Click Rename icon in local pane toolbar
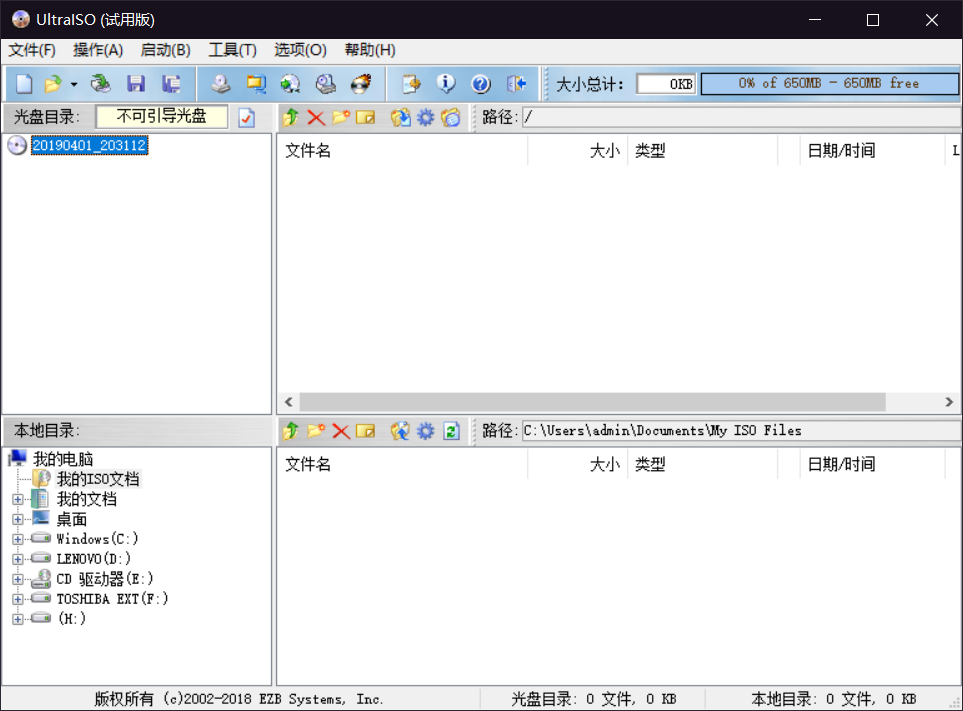 click(365, 431)
